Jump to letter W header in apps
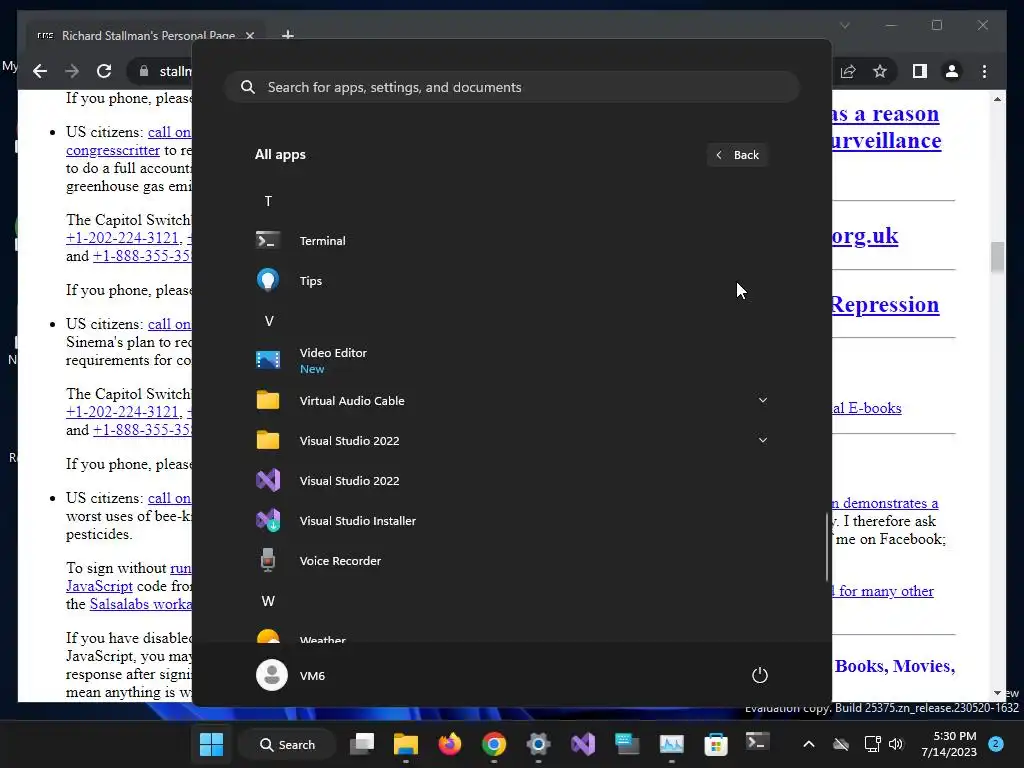The width and height of the screenshot is (1024, 768). 268,601
